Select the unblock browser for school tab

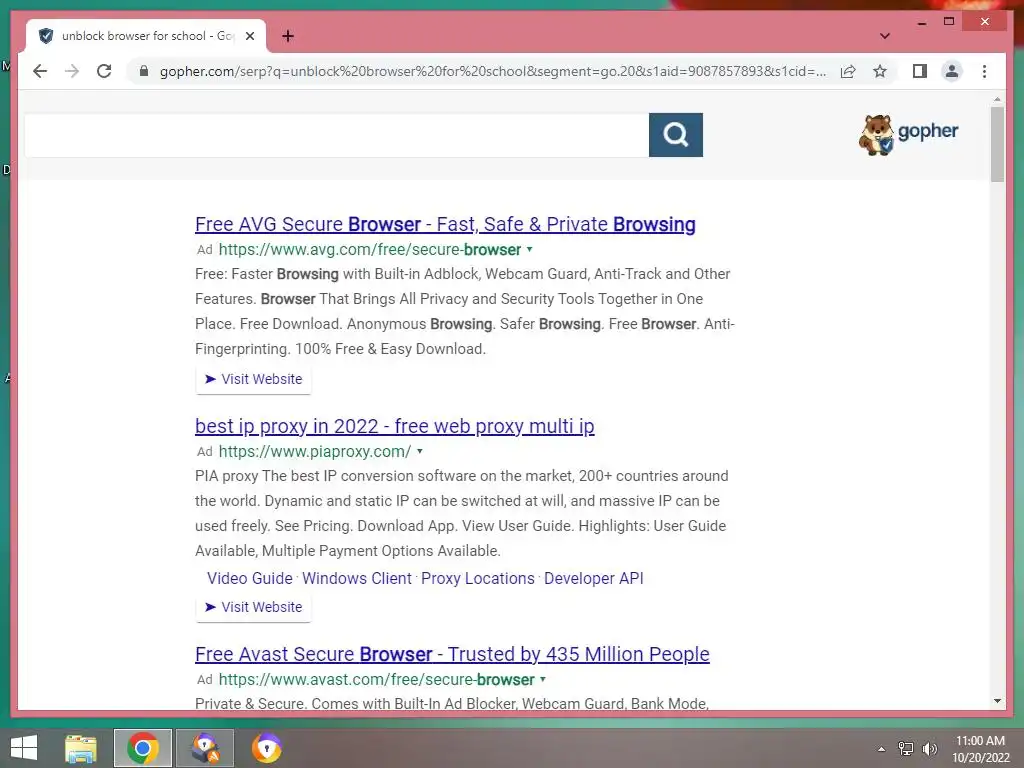coord(146,36)
